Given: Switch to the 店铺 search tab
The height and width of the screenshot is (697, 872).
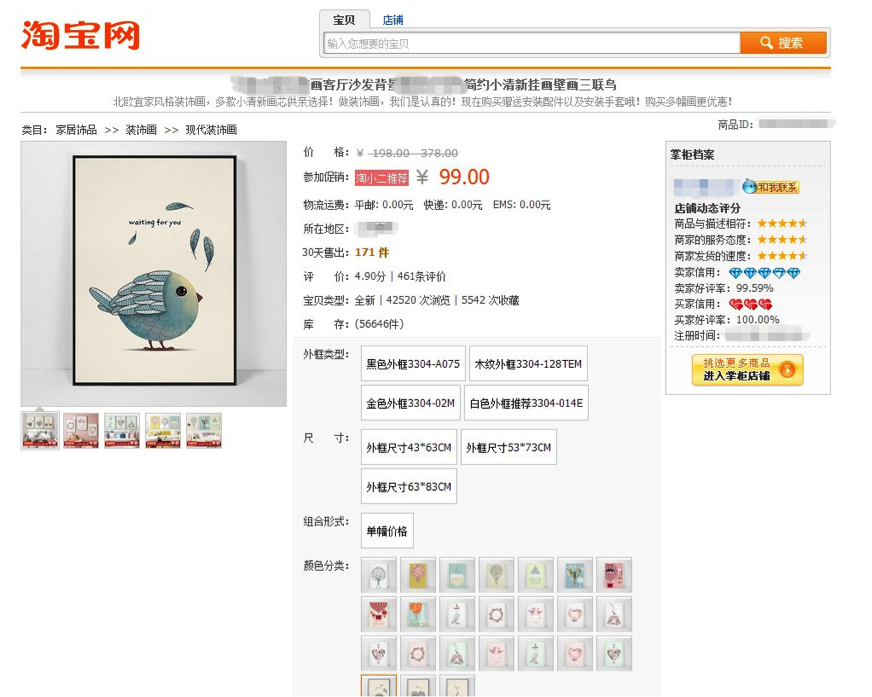Looking at the screenshot, I should [393, 20].
